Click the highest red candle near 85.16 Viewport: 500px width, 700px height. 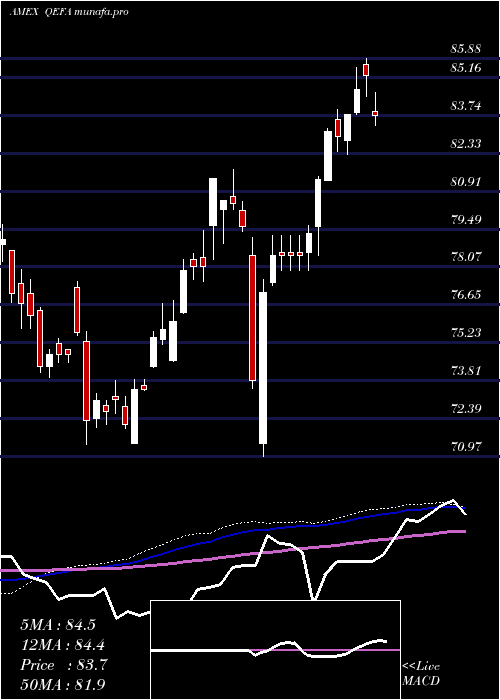coord(367,70)
